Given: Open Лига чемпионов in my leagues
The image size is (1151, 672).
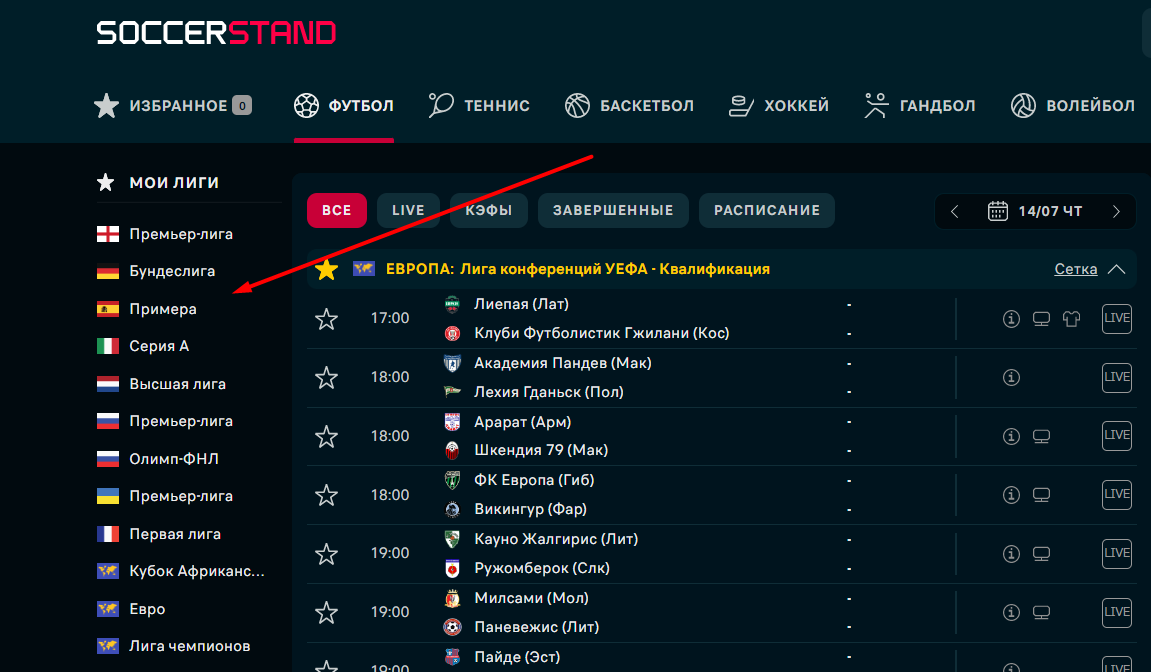Looking at the screenshot, I should pos(174,646).
